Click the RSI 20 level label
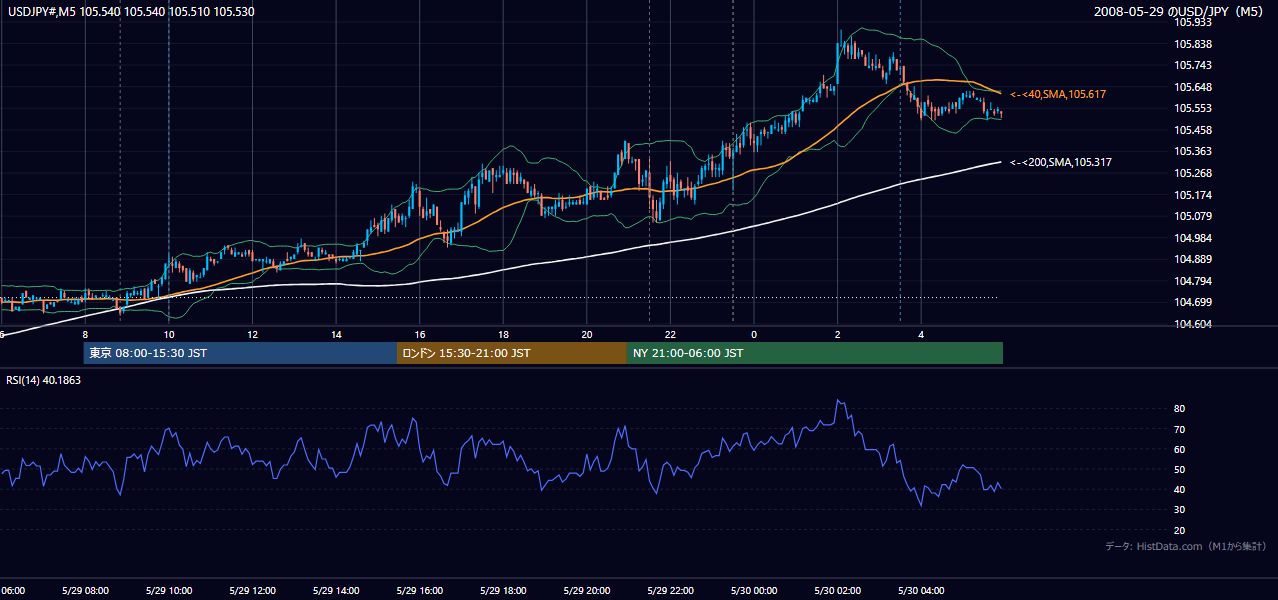The height and width of the screenshot is (600, 1278). pos(1179,530)
